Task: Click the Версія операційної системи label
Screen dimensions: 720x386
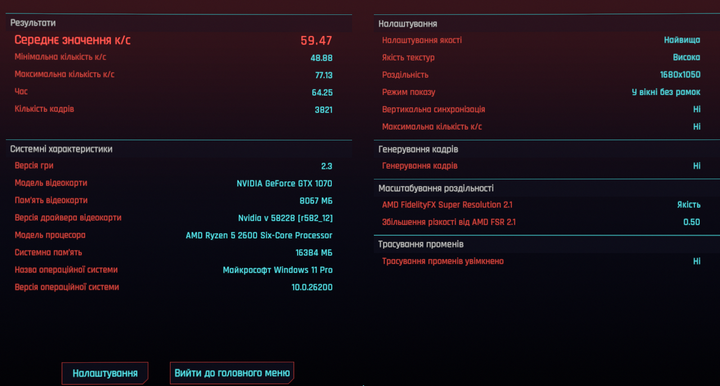Action: (67, 287)
